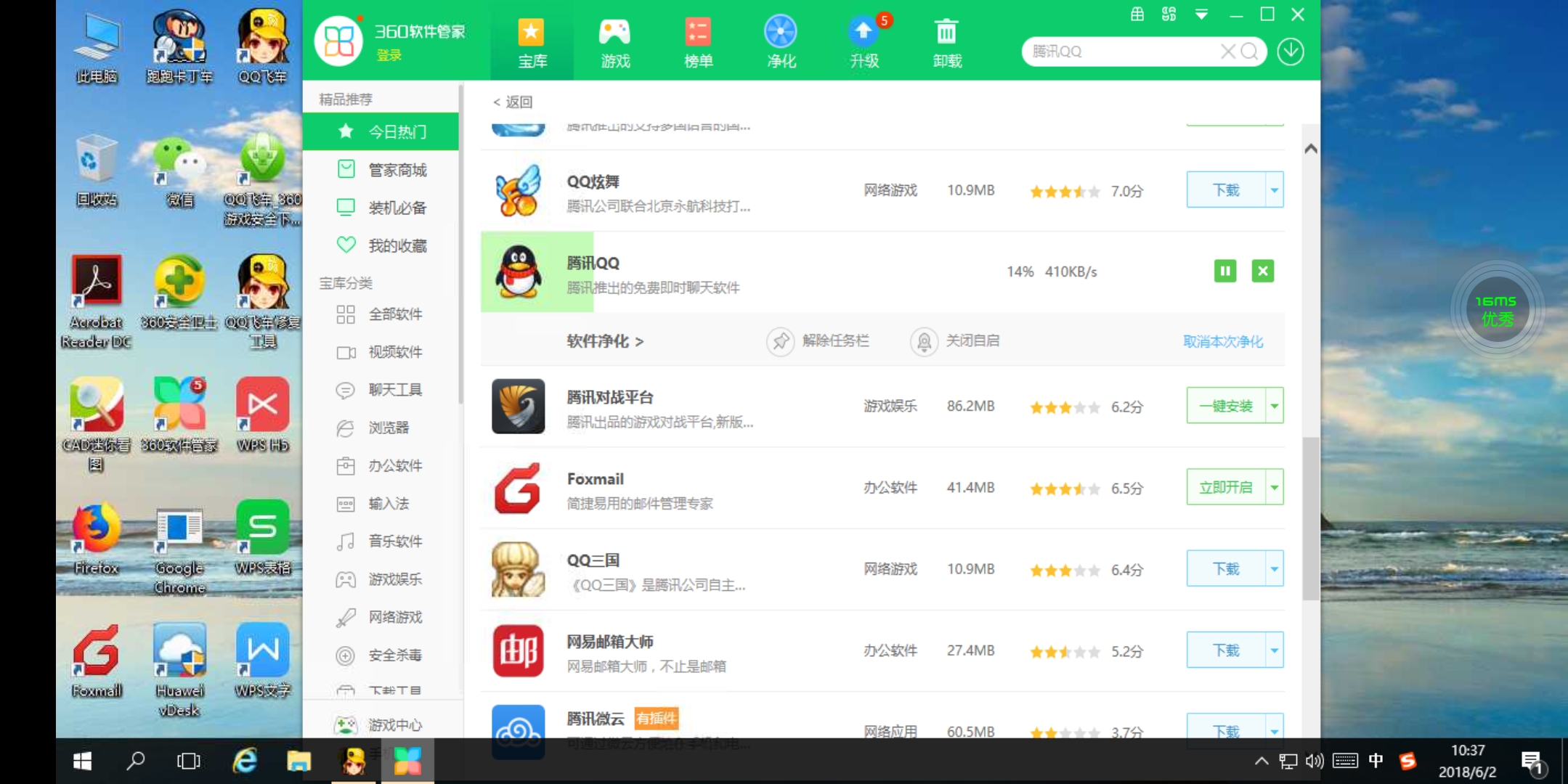Open the title bar dropdown menu arrow

(x=1201, y=15)
